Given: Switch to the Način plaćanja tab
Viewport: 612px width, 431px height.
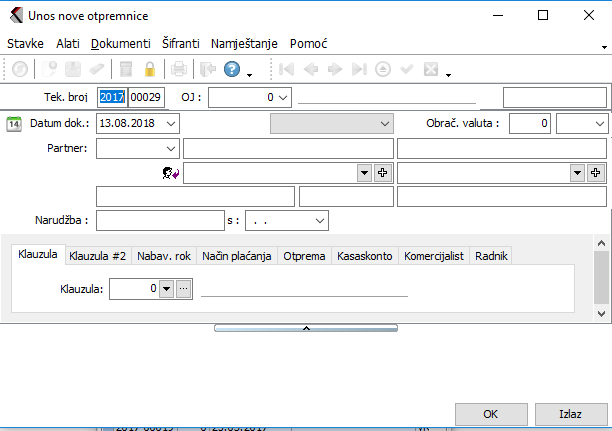Looking at the screenshot, I should tap(237, 256).
